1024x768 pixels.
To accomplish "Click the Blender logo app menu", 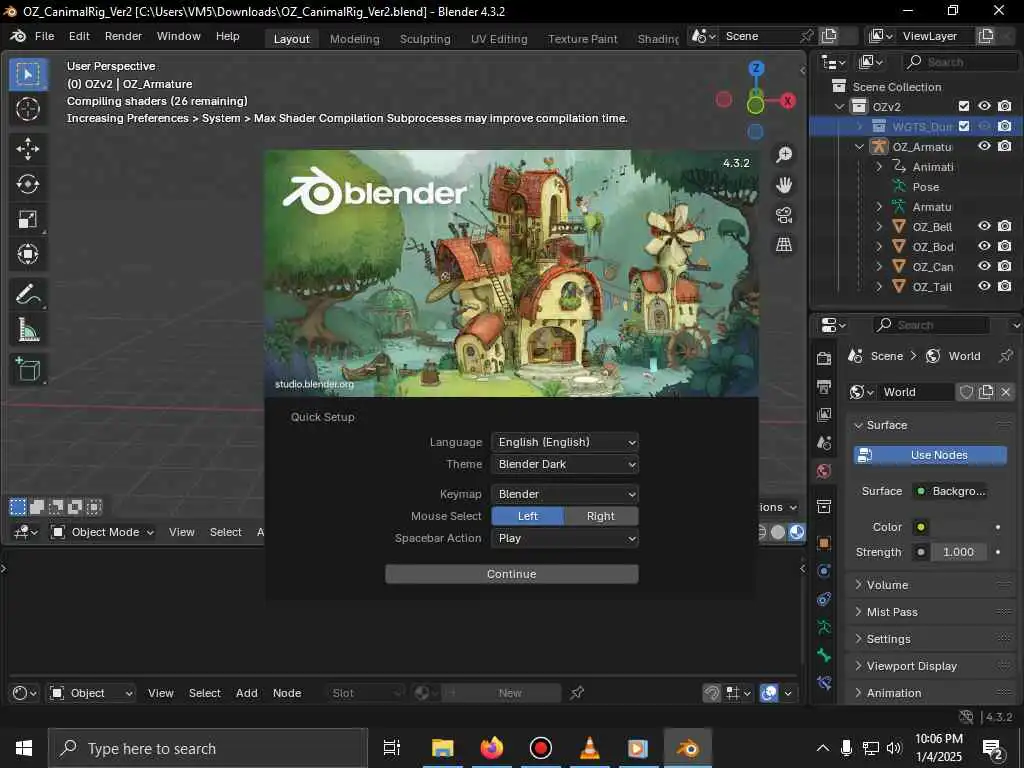I will pos(18,36).
